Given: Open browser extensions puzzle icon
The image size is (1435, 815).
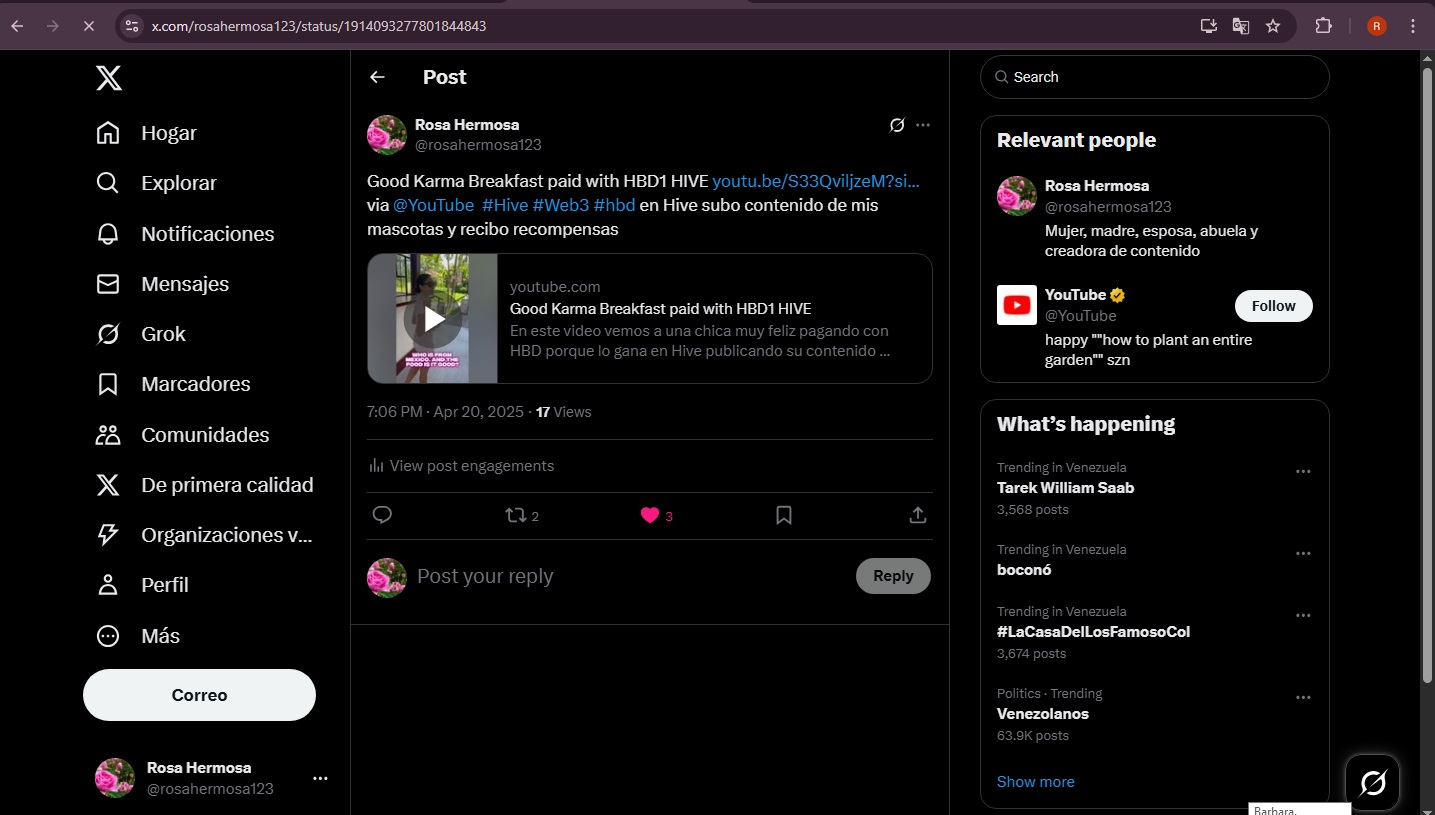Looking at the screenshot, I should pos(1324,26).
